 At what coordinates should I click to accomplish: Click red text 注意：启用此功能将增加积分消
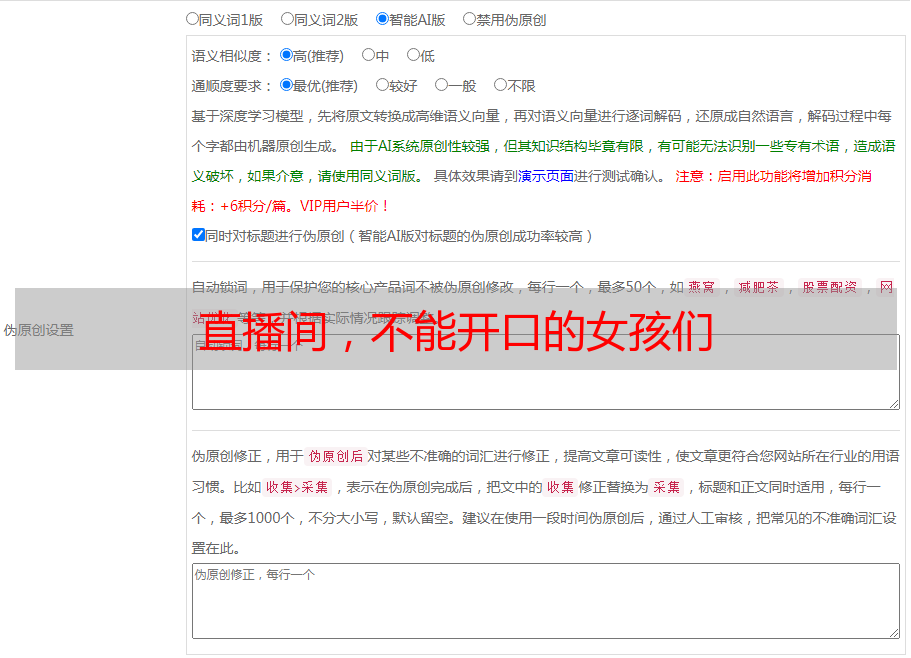coord(773,176)
